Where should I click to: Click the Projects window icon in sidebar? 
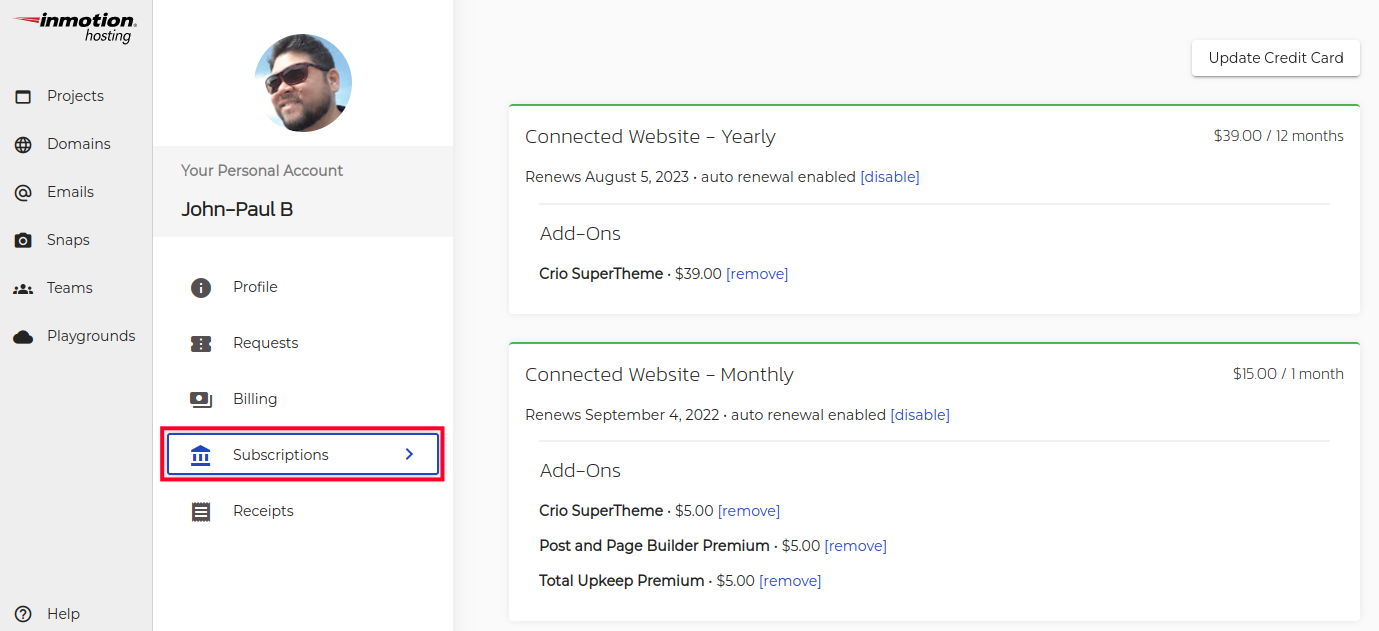click(23, 97)
